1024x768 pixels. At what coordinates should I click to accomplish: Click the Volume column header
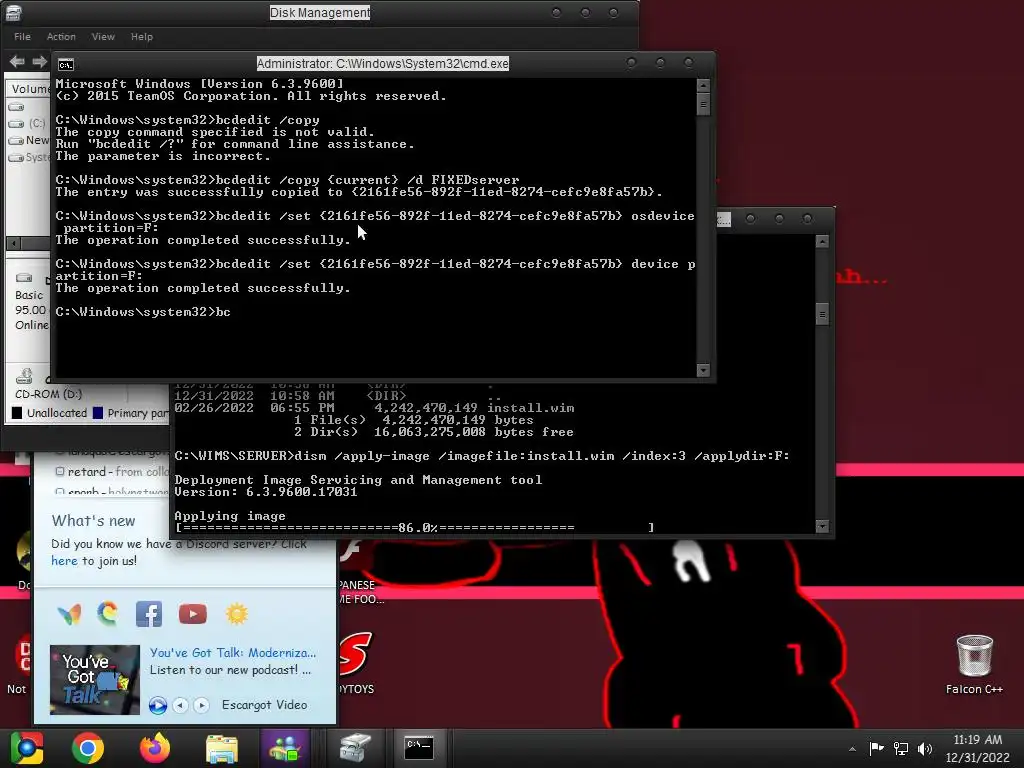29,89
